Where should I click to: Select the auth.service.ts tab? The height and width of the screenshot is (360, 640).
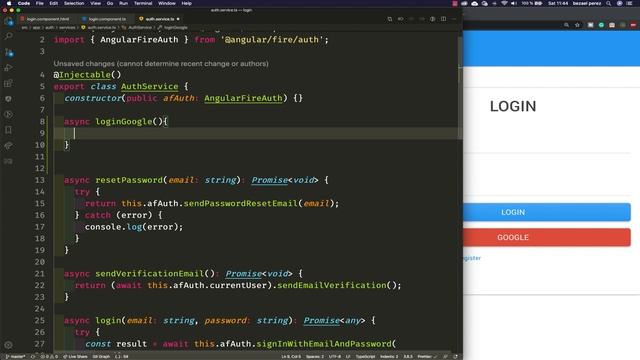(160, 19)
